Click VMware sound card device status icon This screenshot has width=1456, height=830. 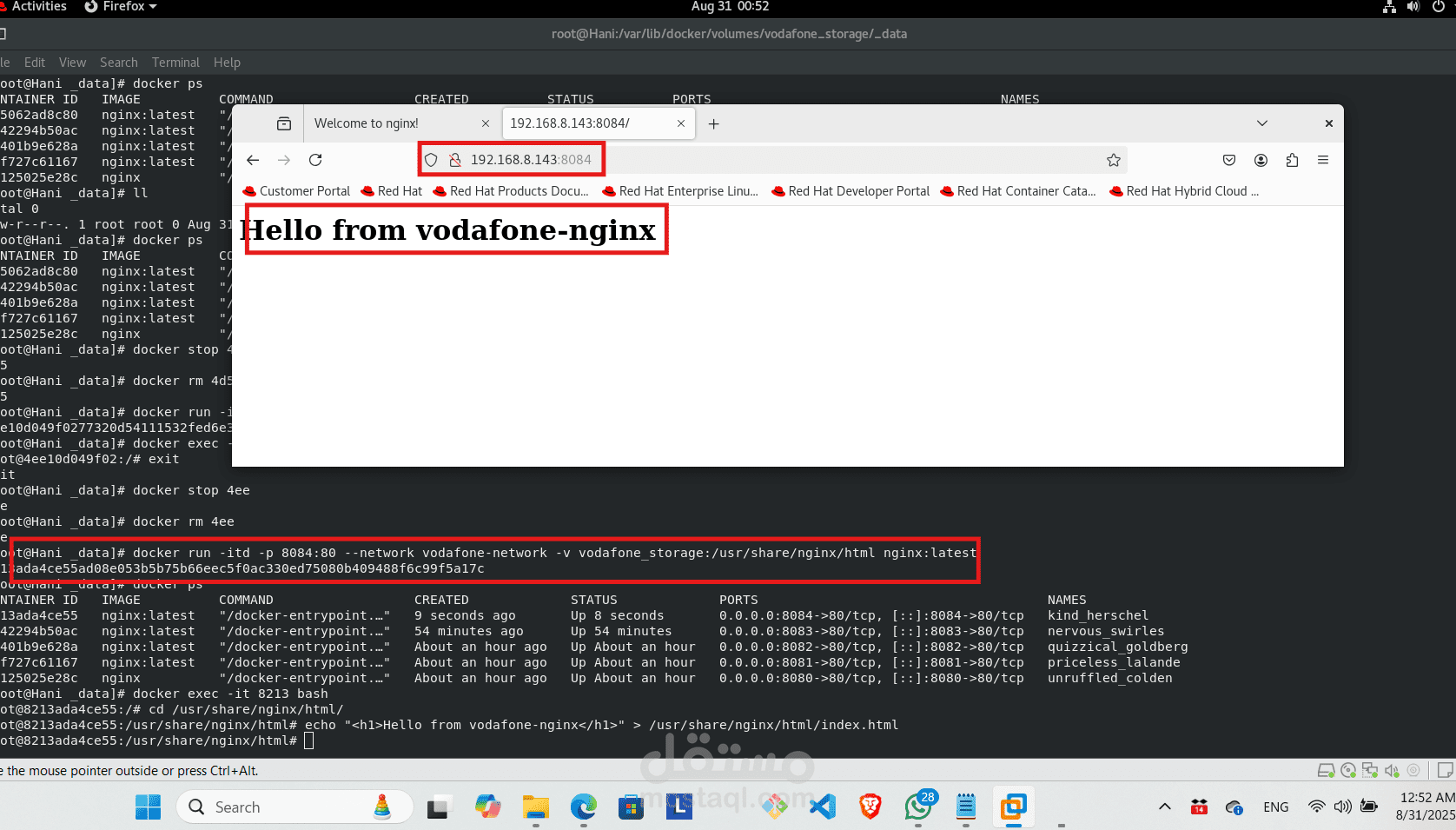click(1392, 770)
